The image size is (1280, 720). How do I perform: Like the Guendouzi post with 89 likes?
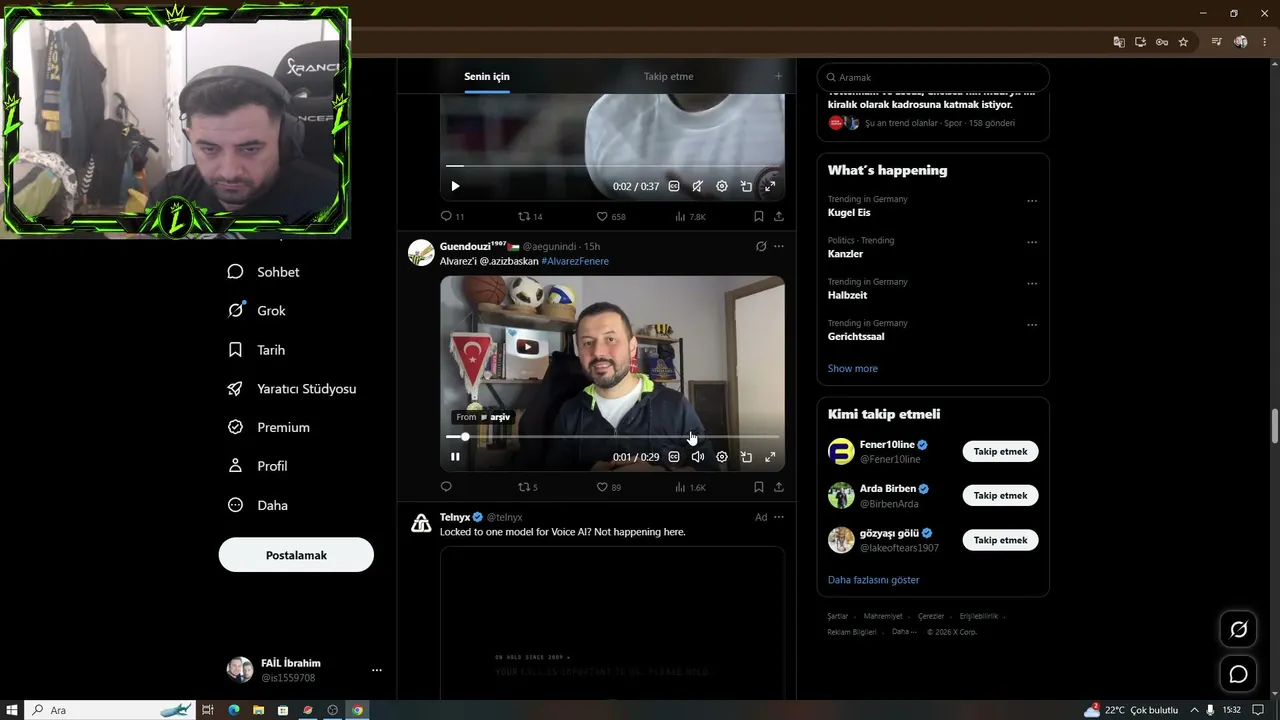(x=608, y=487)
